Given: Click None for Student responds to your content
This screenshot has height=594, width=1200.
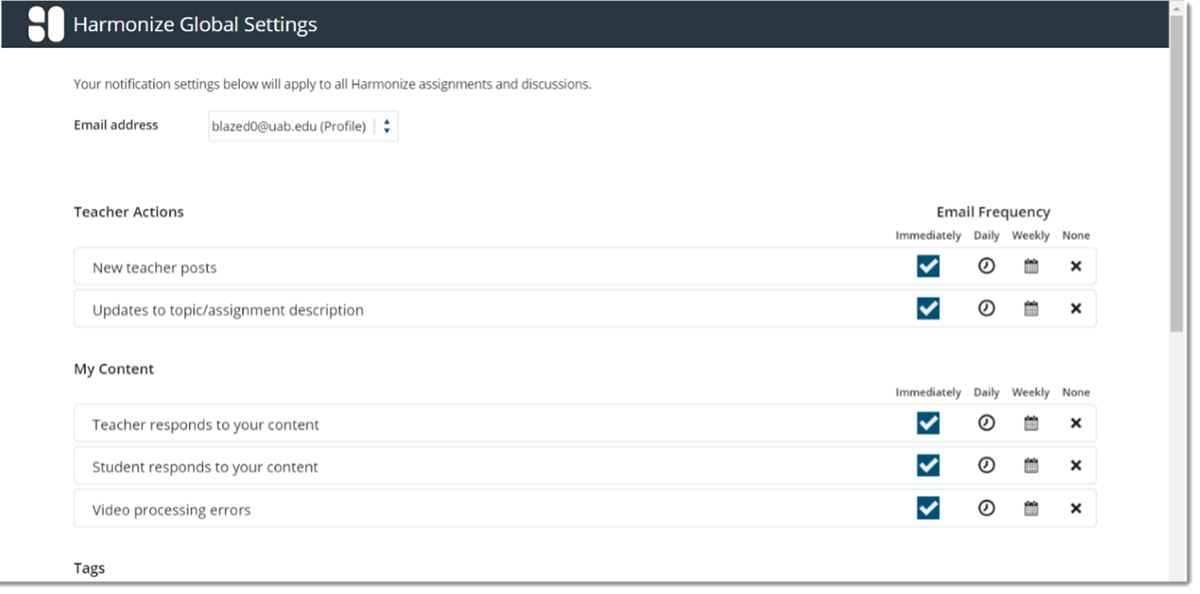Looking at the screenshot, I should click(x=1076, y=465).
